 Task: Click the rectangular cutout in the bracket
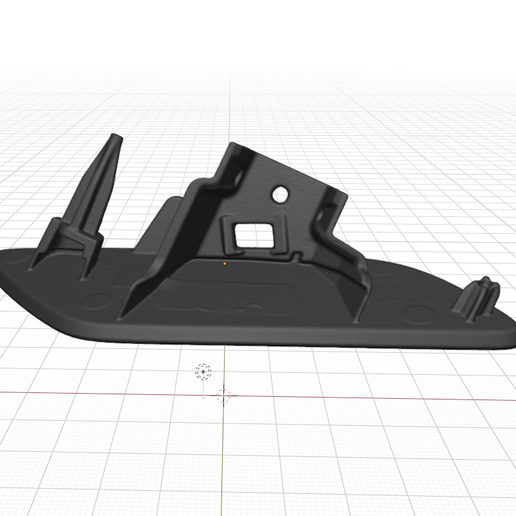[255, 236]
